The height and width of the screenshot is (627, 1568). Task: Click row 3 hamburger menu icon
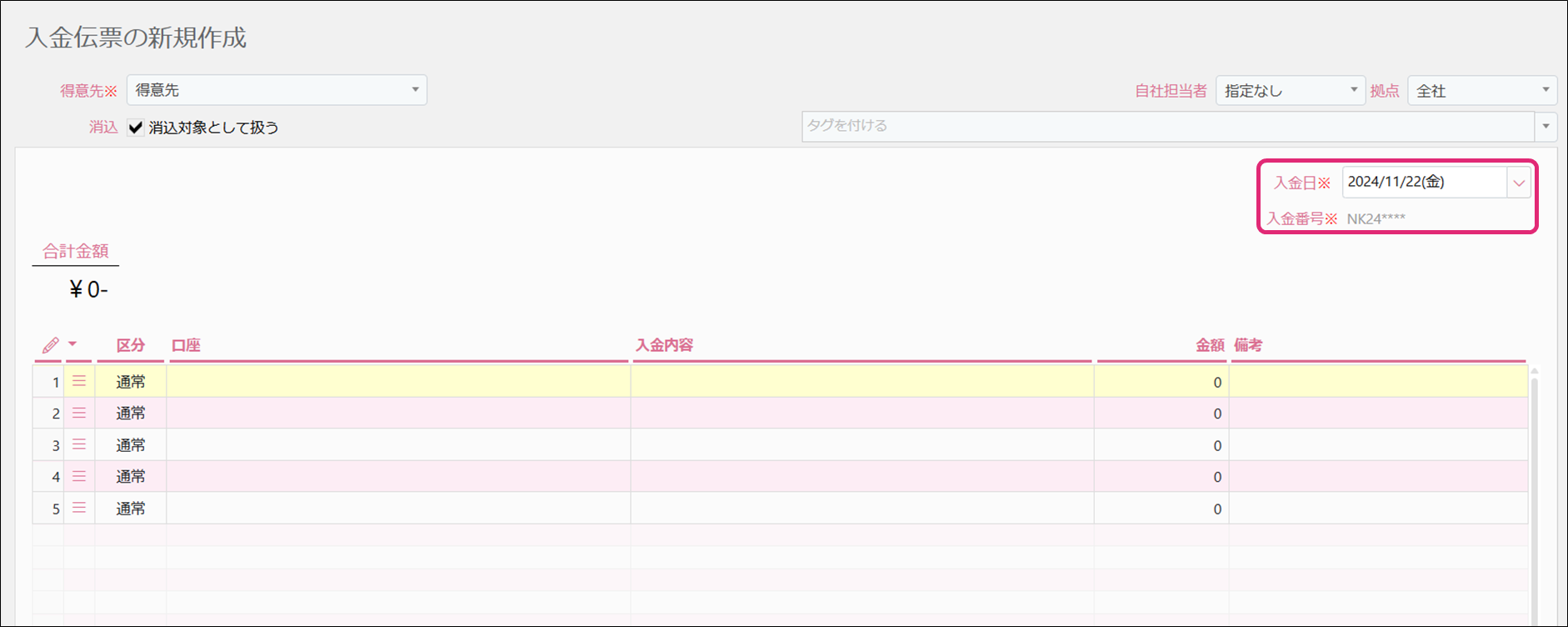tap(79, 444)
